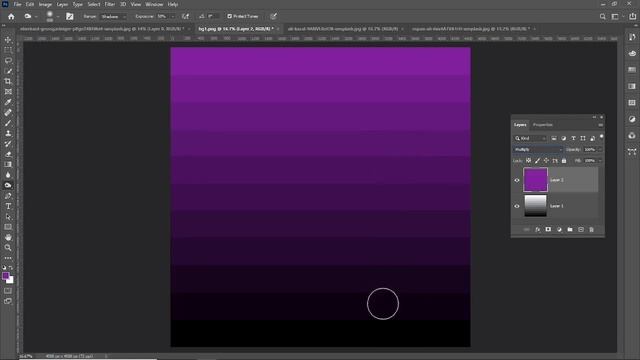Viewport: 640px width, 360px height.
Task: Select the Healing Brush tool
Action: 8,113
